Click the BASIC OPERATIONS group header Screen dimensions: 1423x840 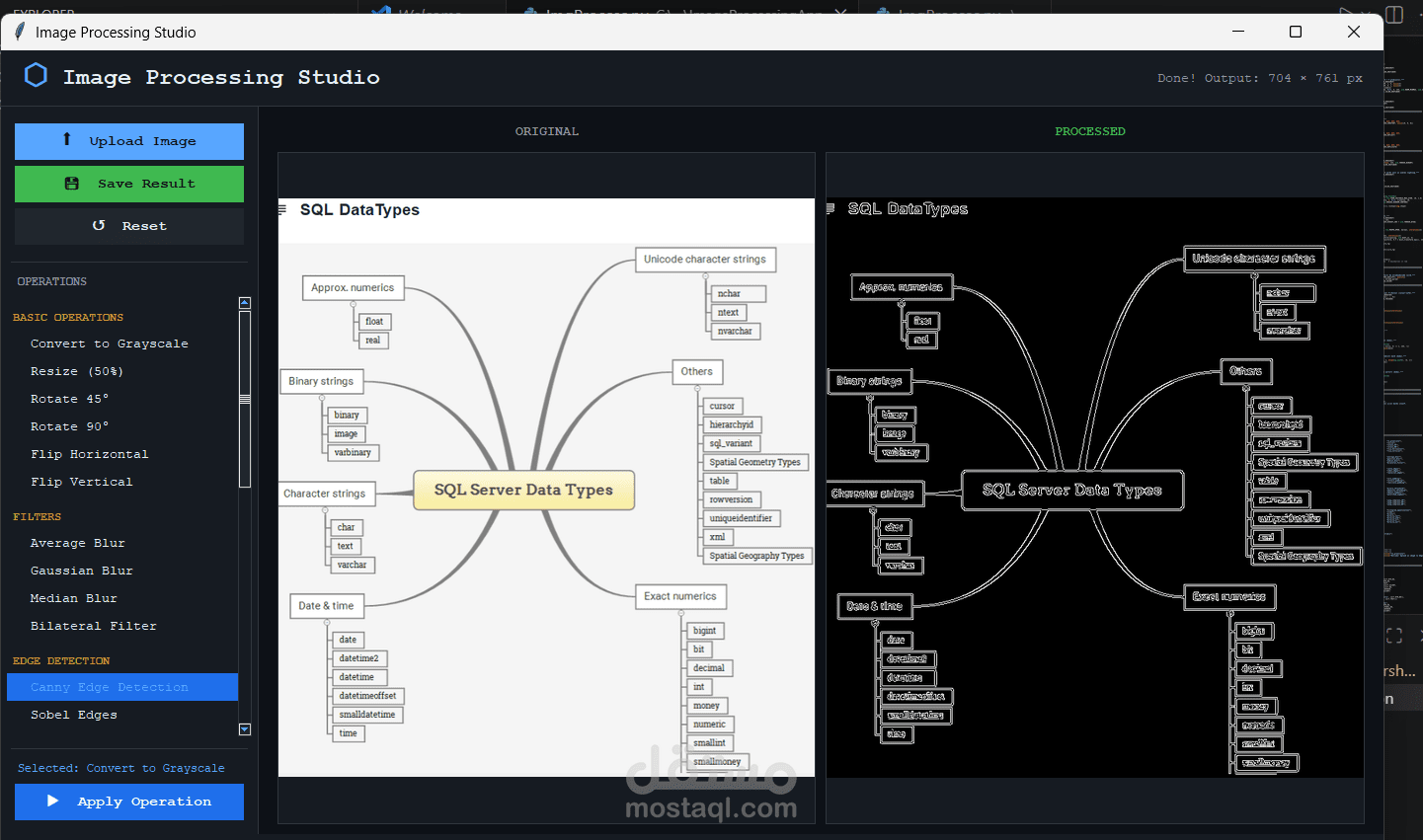[x=68, y=317]
